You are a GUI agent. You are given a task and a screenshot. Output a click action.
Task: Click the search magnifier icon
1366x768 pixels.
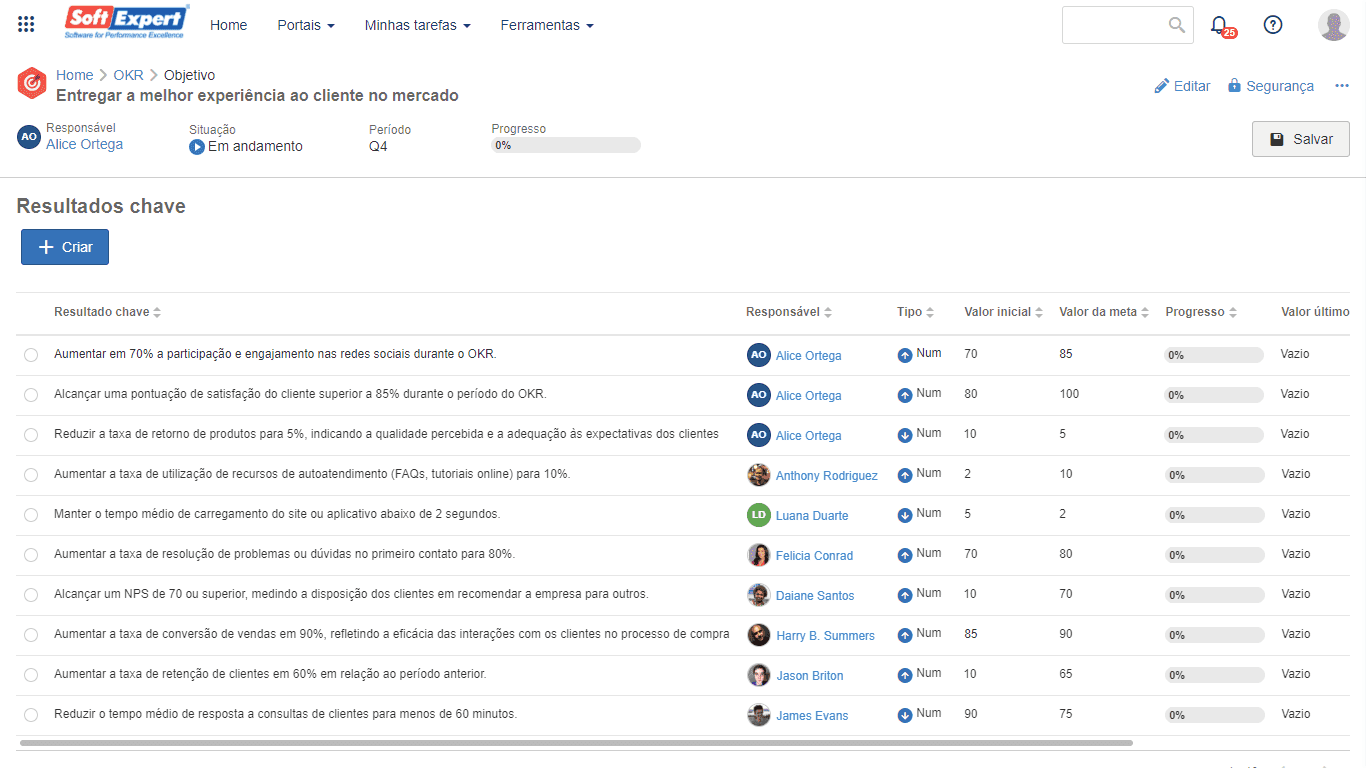(1177, 25)
